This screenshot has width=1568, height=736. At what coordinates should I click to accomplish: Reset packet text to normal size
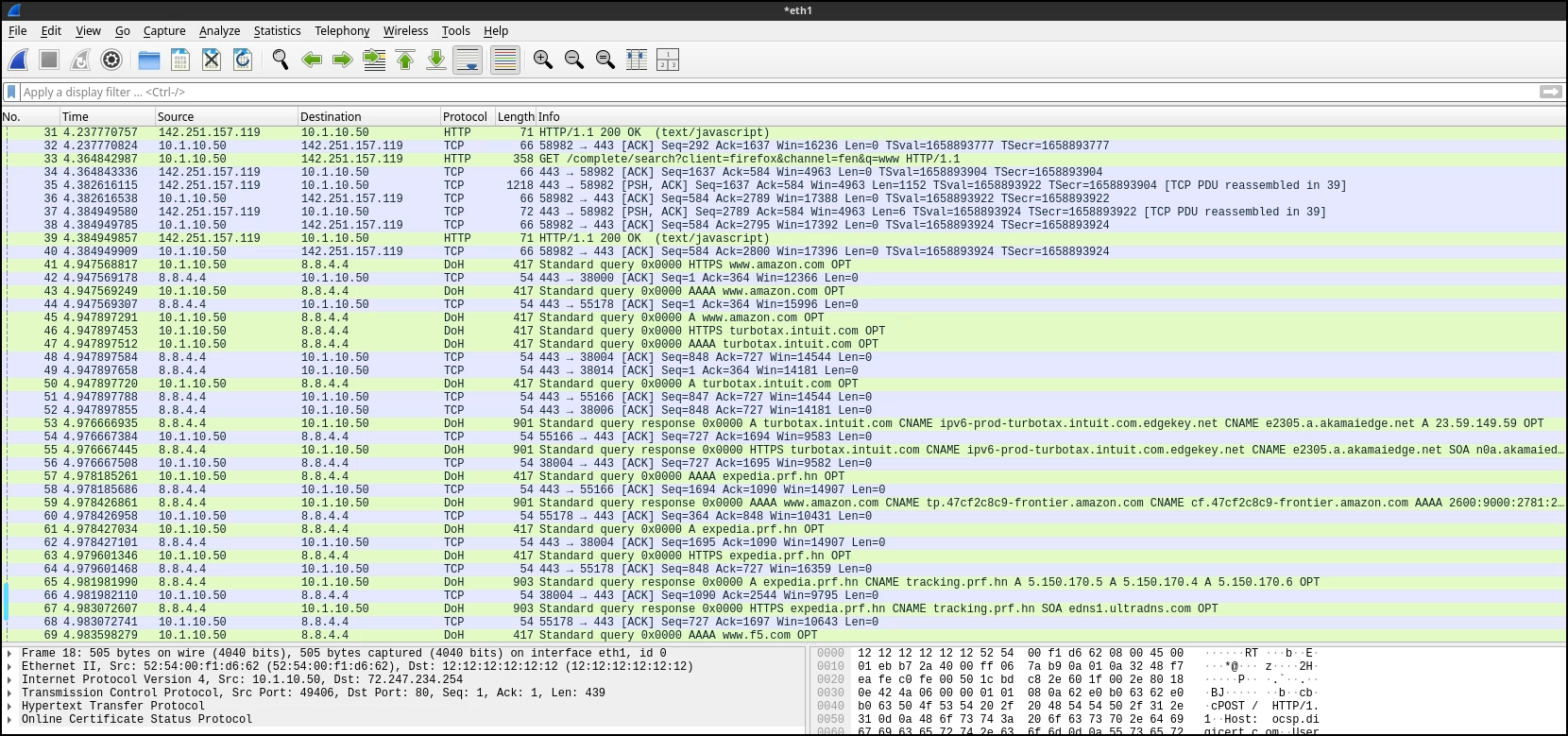(605, 60)
